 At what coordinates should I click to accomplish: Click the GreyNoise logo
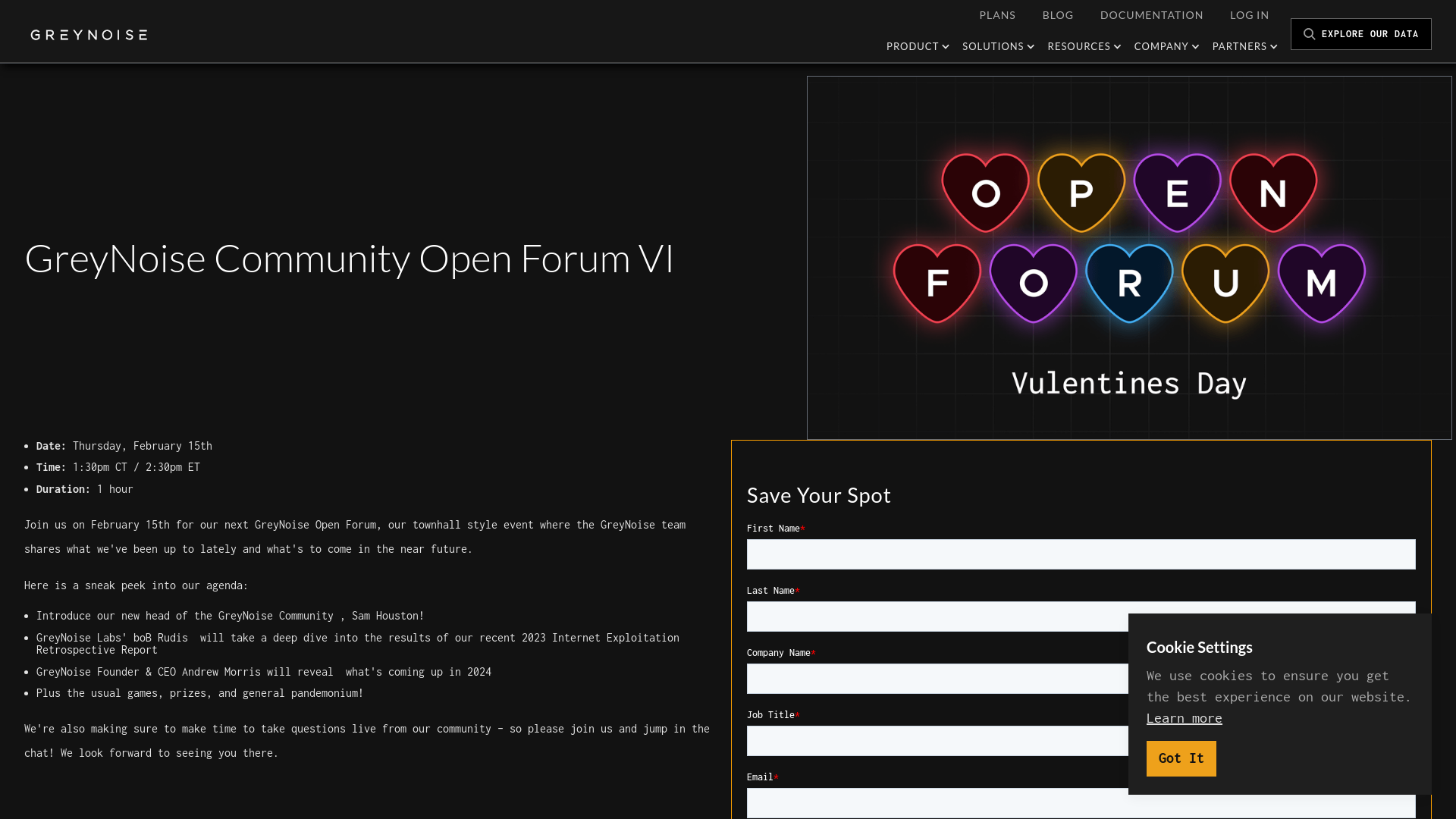(89, 35)
